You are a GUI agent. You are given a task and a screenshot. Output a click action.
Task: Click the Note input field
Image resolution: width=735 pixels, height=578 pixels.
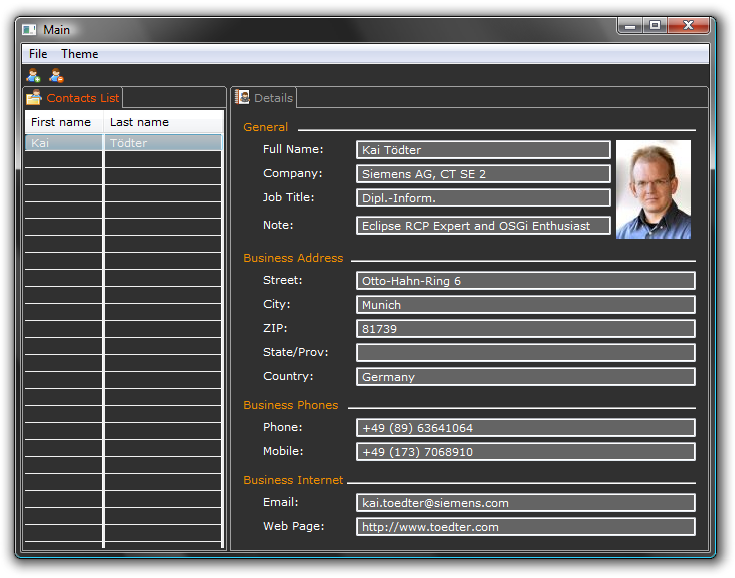(x=483, y=225)
